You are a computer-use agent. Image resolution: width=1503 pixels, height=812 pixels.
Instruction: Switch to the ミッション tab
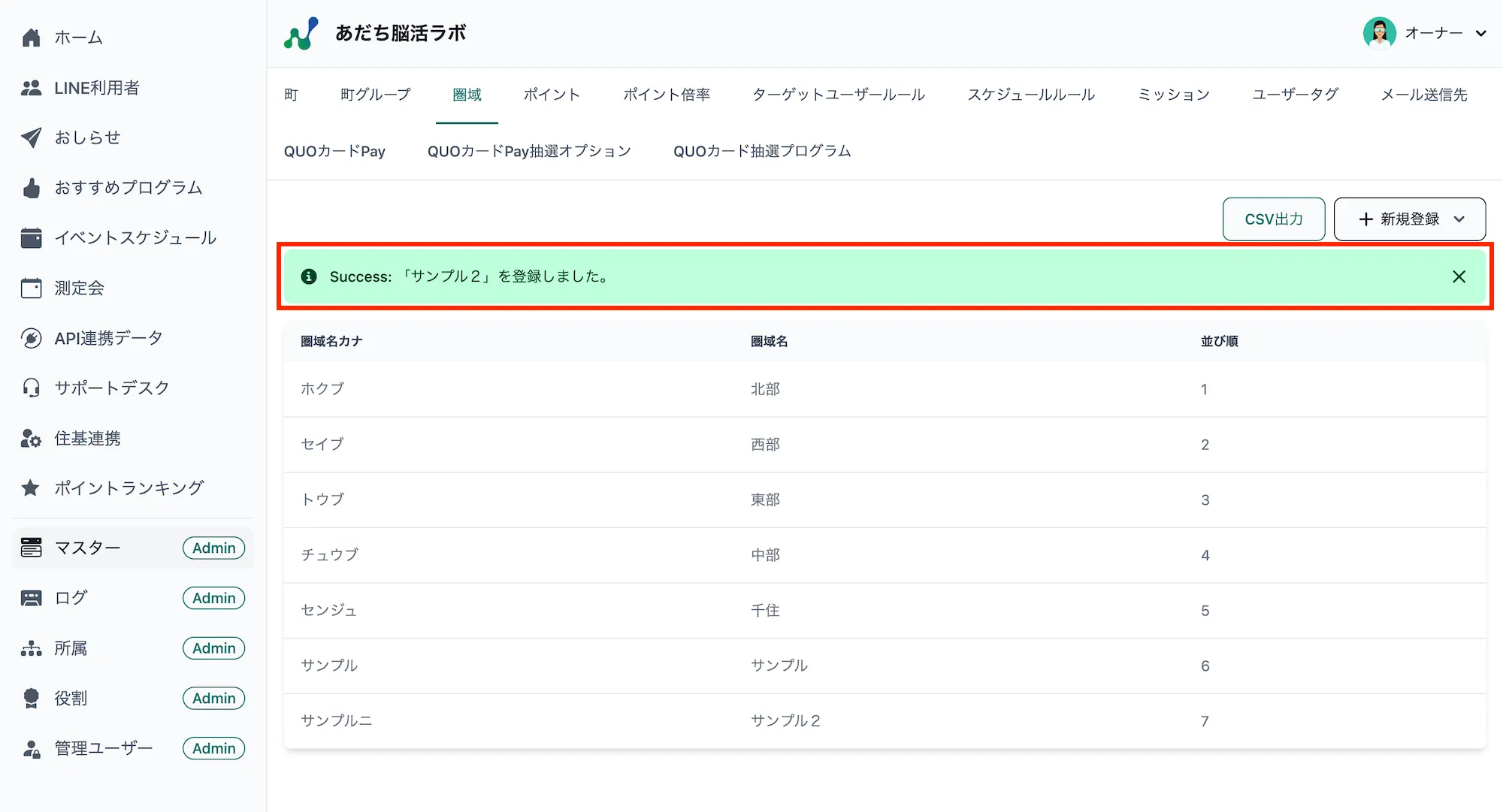1172,94
